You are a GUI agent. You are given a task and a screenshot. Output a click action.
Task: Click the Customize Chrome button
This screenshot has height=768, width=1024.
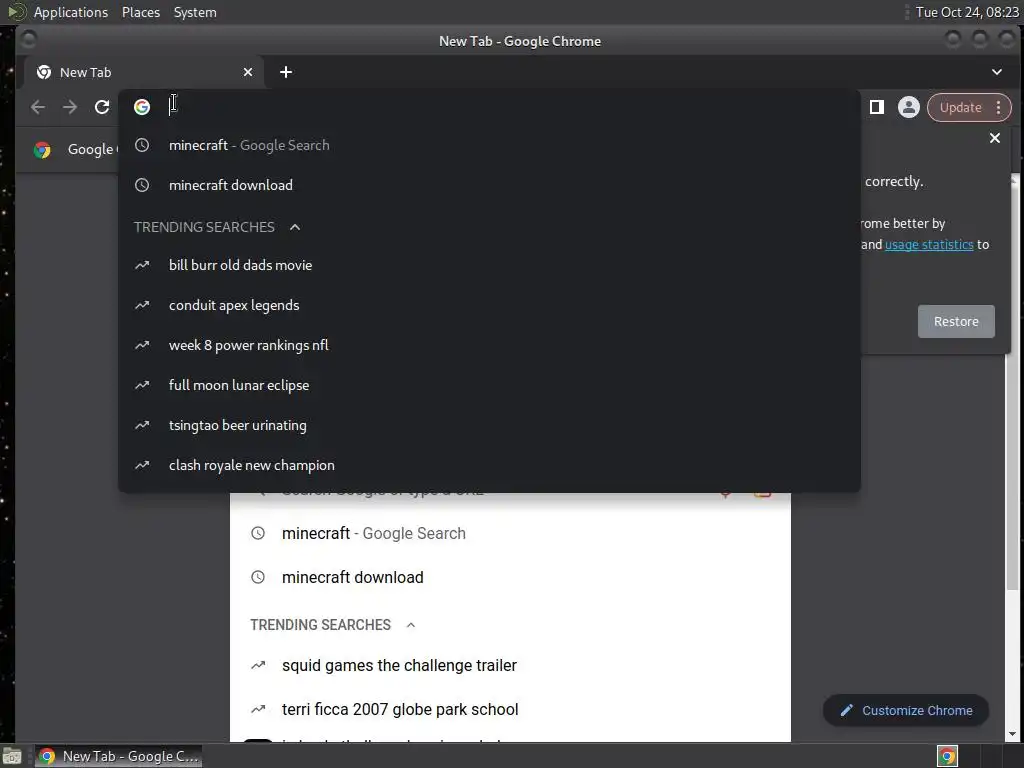[x=906, y=711]
